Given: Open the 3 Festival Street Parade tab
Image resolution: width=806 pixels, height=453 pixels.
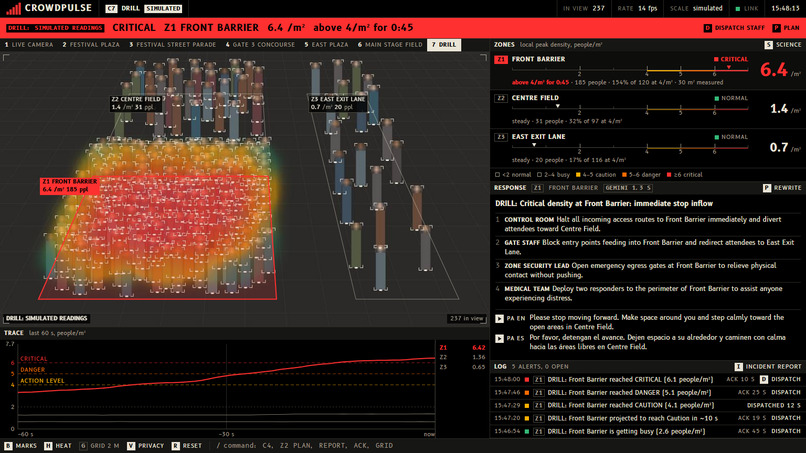Looking at the screenshot, I should [x=173, y=45].
